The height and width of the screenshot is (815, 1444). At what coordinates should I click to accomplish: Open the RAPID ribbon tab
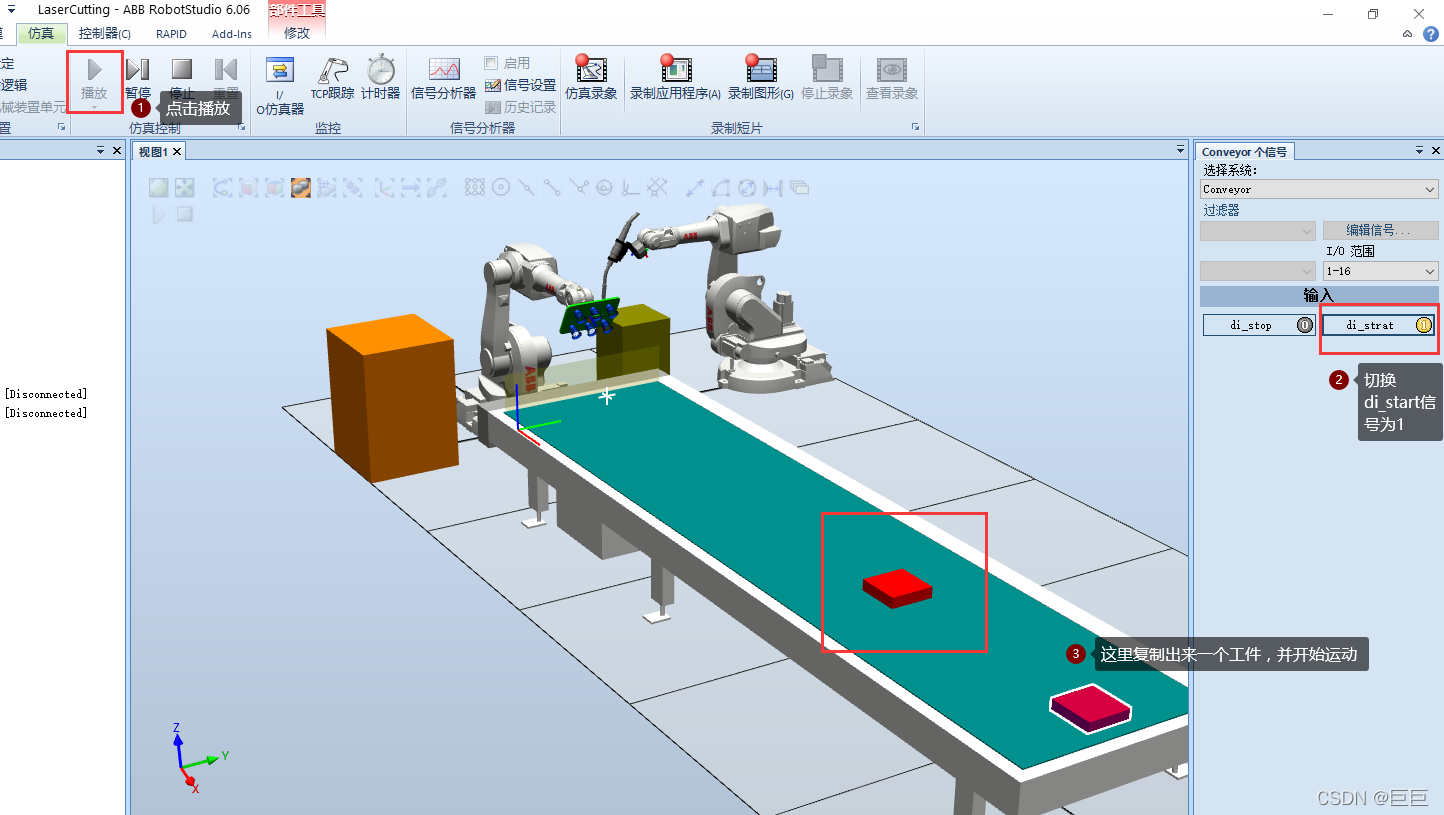pos(171,33)
